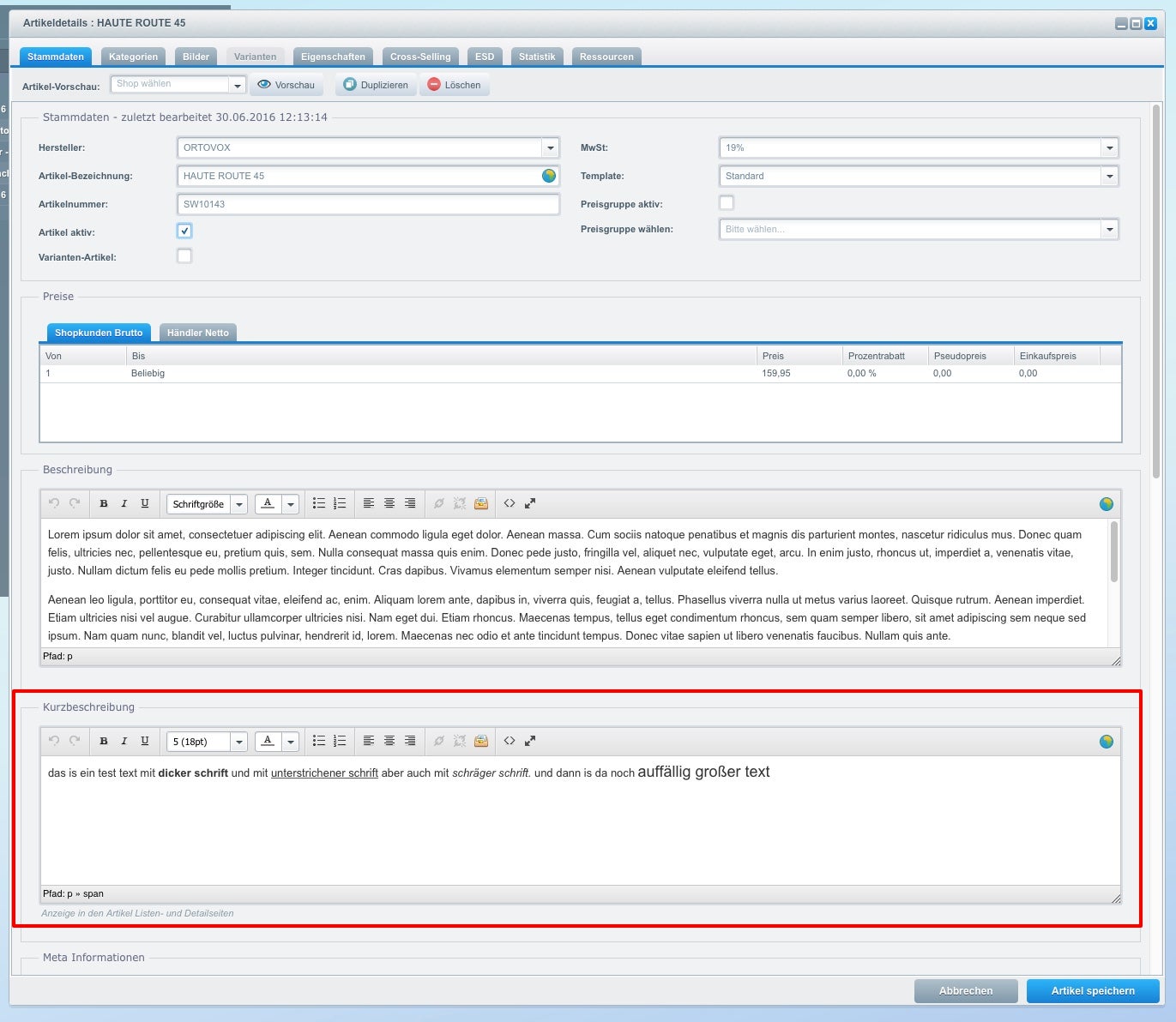Switch to the Statistik tab
Screen dimensions: 1176x1022
coord(537,57)
